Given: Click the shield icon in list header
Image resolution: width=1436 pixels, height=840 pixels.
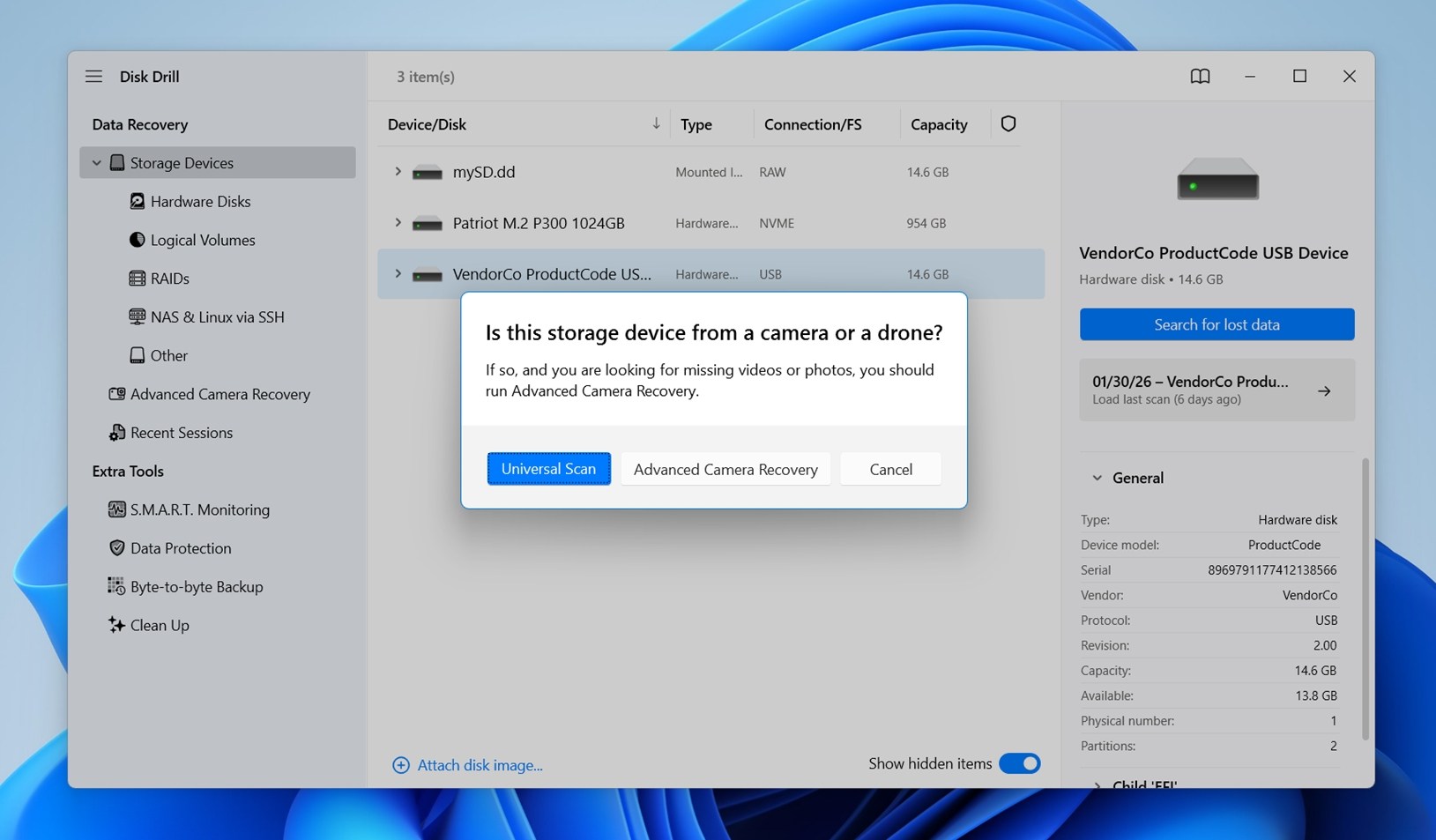Looking at the screenshot, I should [1008, 123].
